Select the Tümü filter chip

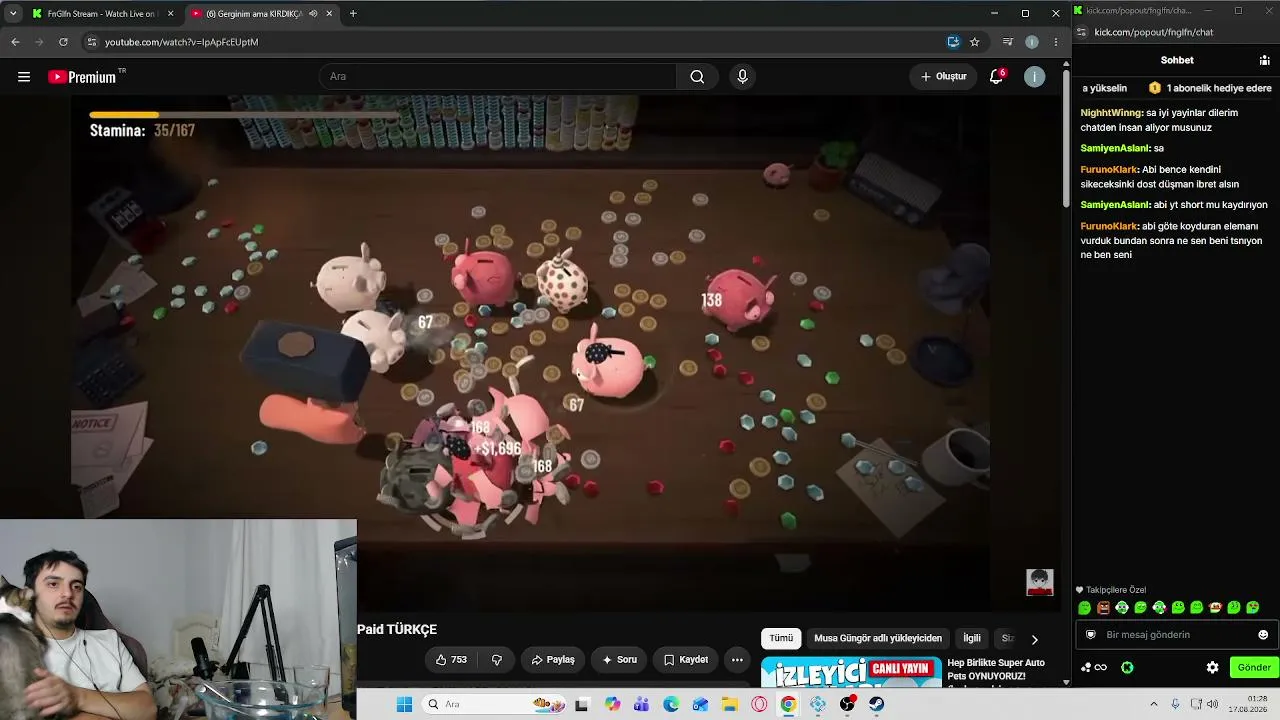point(781,638)
